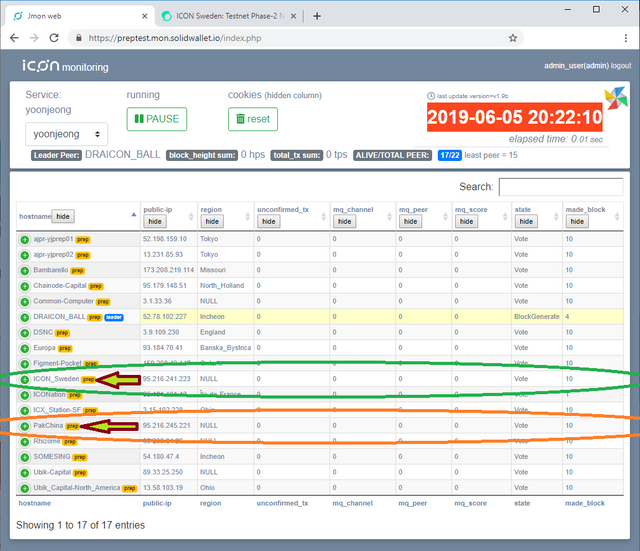The width and height of the screenshot is (640, 551).
Task: Focus the table Search field
Action: (561, 187)
